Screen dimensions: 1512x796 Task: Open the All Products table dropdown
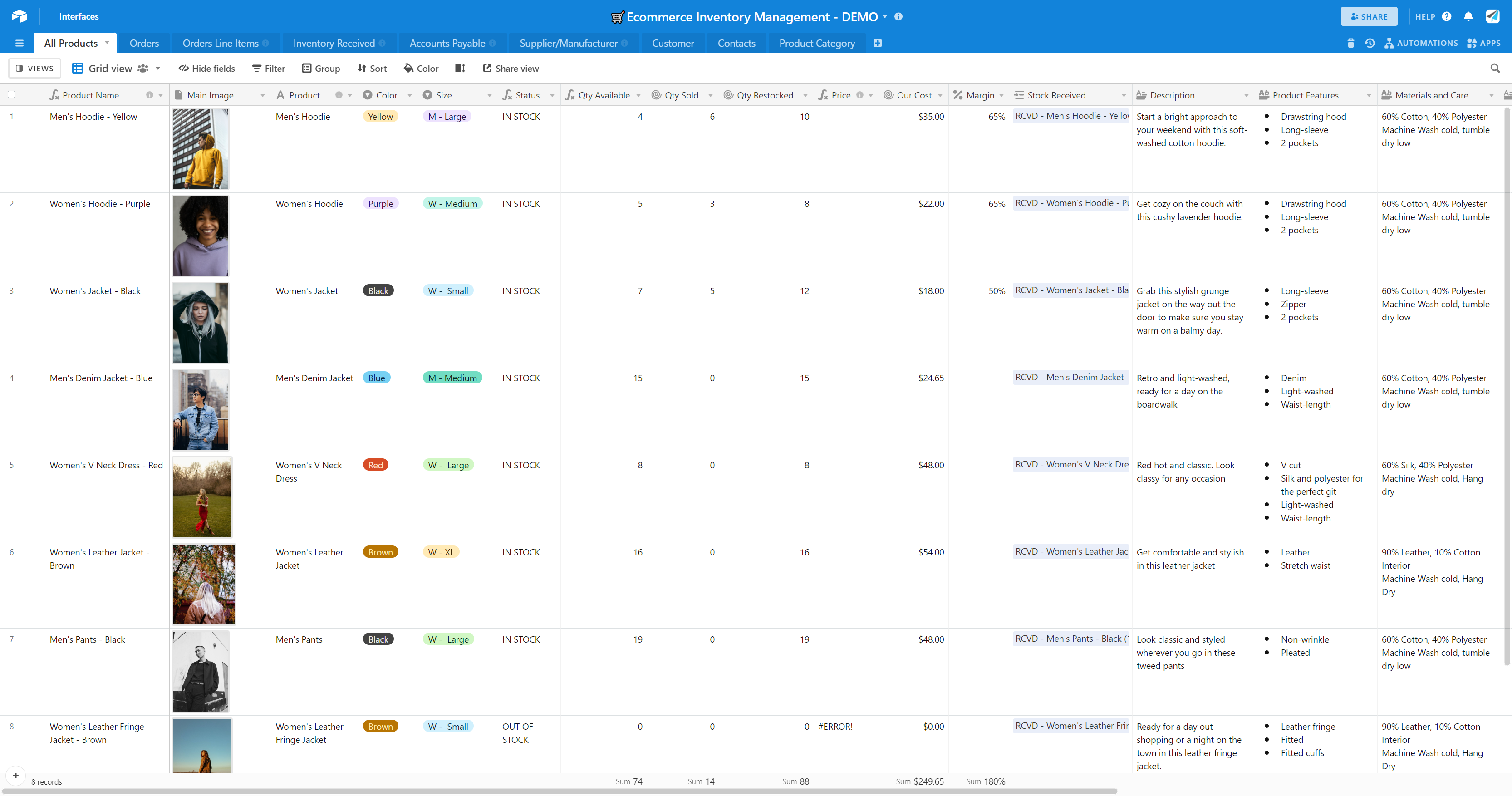coord(107,42)
